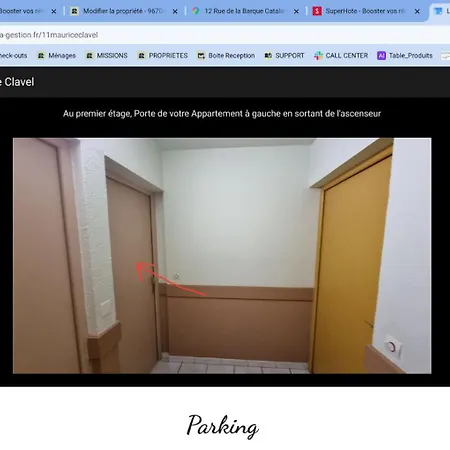Screen dimensions: 450x450
Task: Click the Clavel page title
Action: [x=17, y=82]
